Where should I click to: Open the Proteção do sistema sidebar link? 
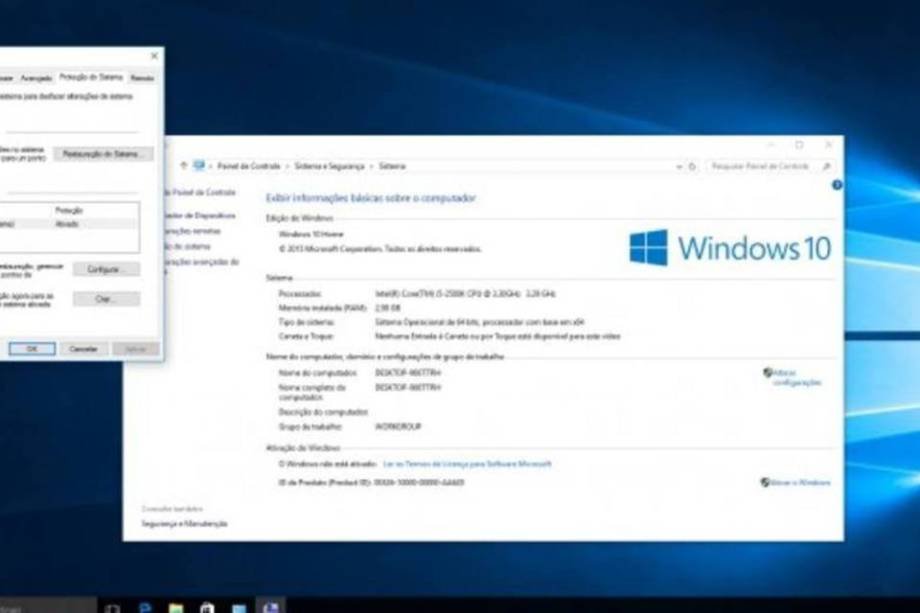pos(188,246)
